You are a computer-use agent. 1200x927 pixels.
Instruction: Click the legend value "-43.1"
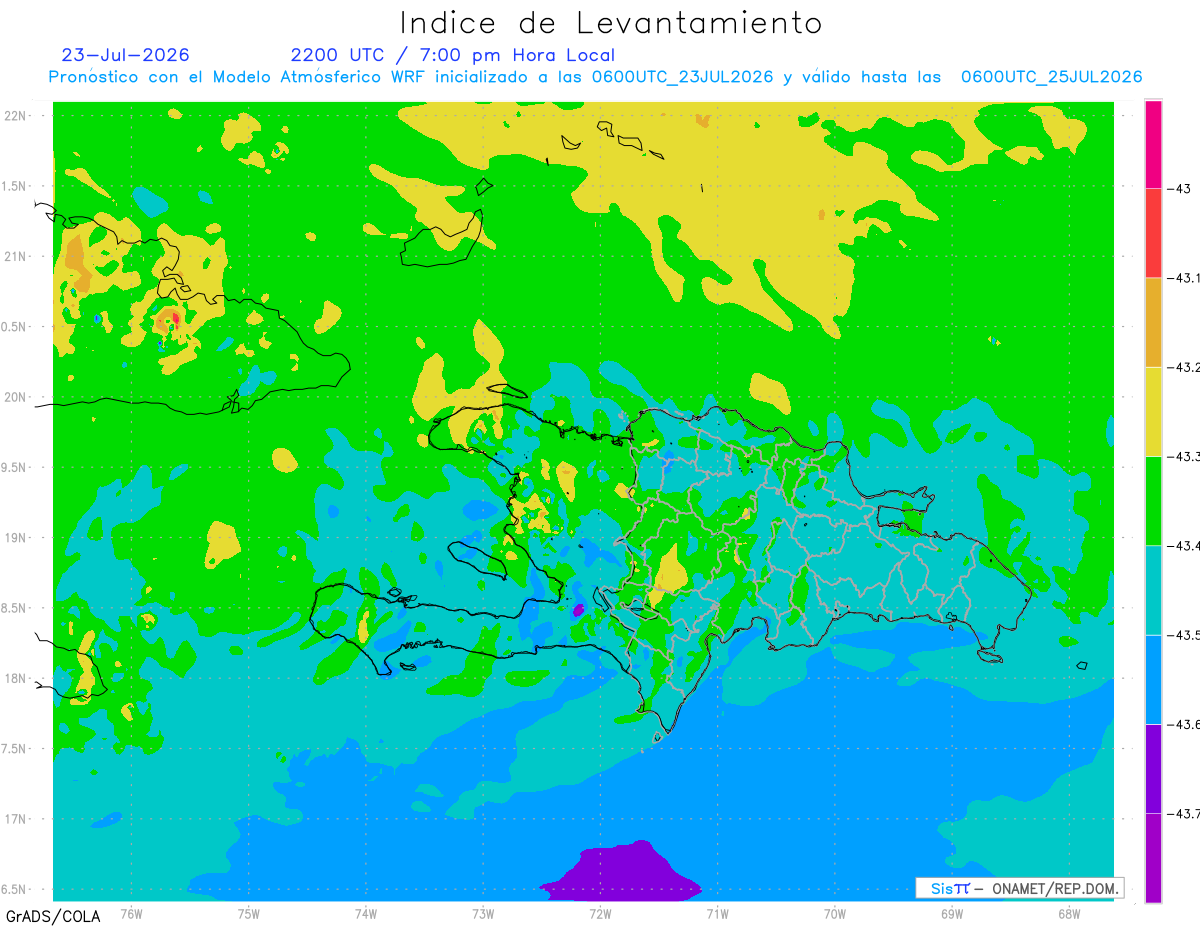point(1183,277)
